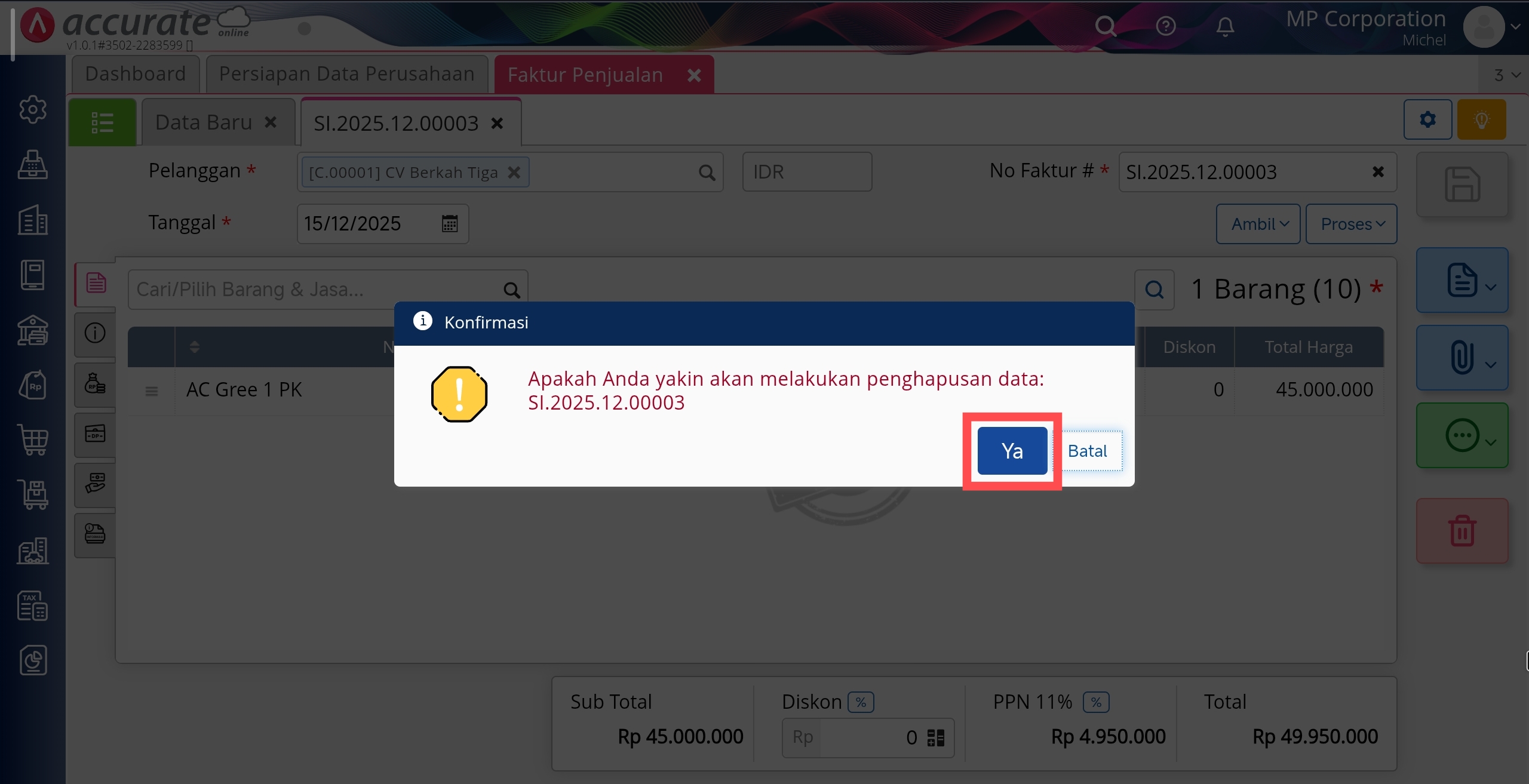
Task: Toggle percent mode next to Diskon
Action: tap(861, 702)
